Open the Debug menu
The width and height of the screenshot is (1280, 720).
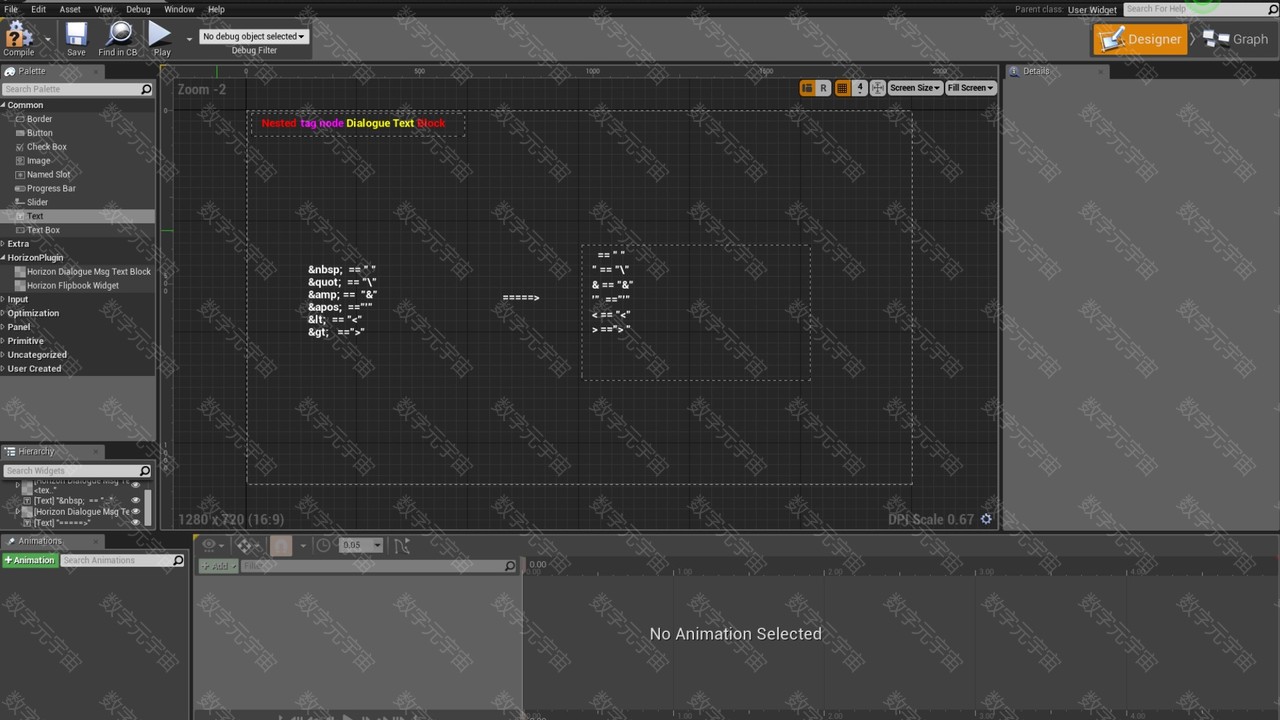(x=138, y=9)
